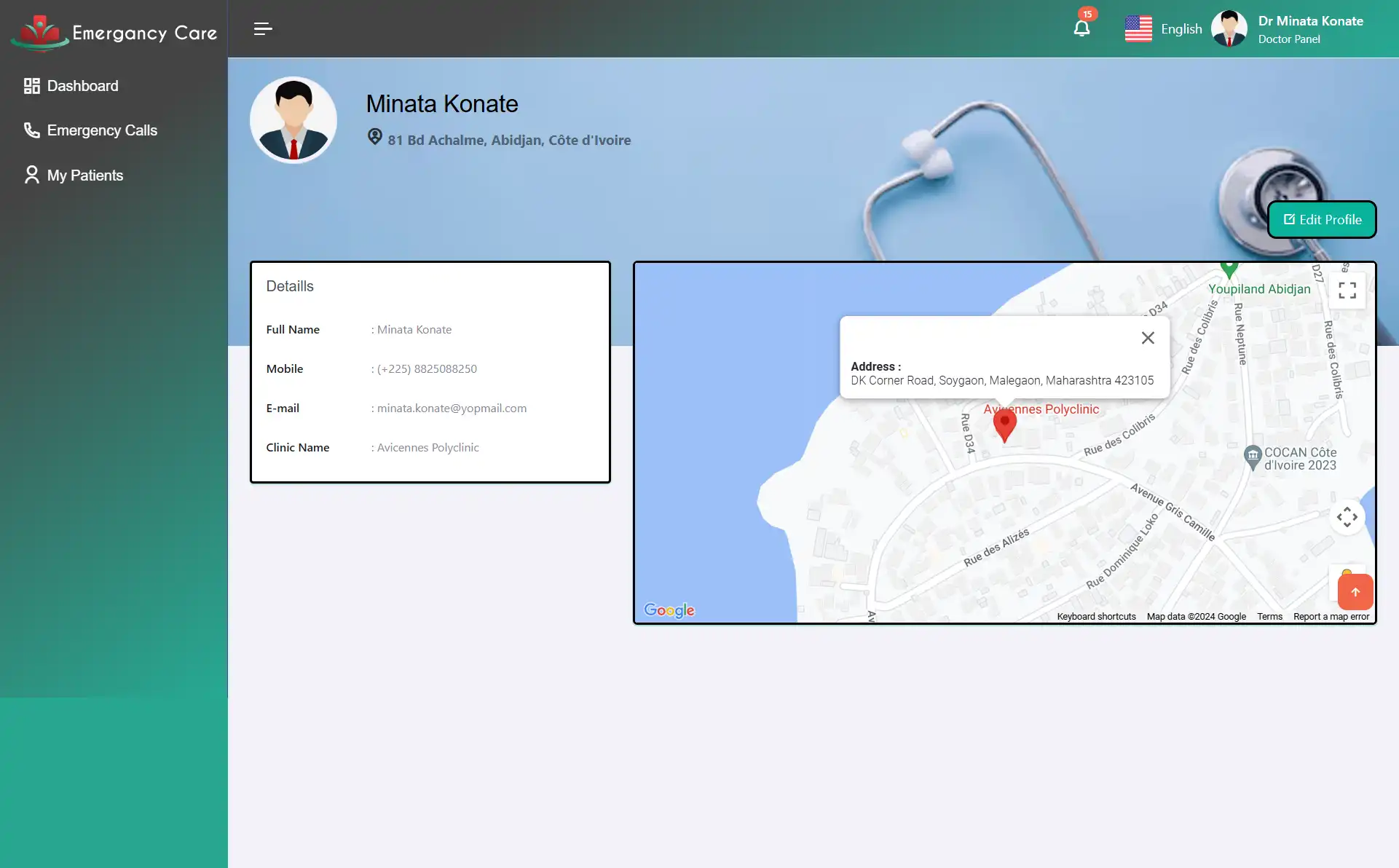Click the Emergency Calls phone icon

31,130
